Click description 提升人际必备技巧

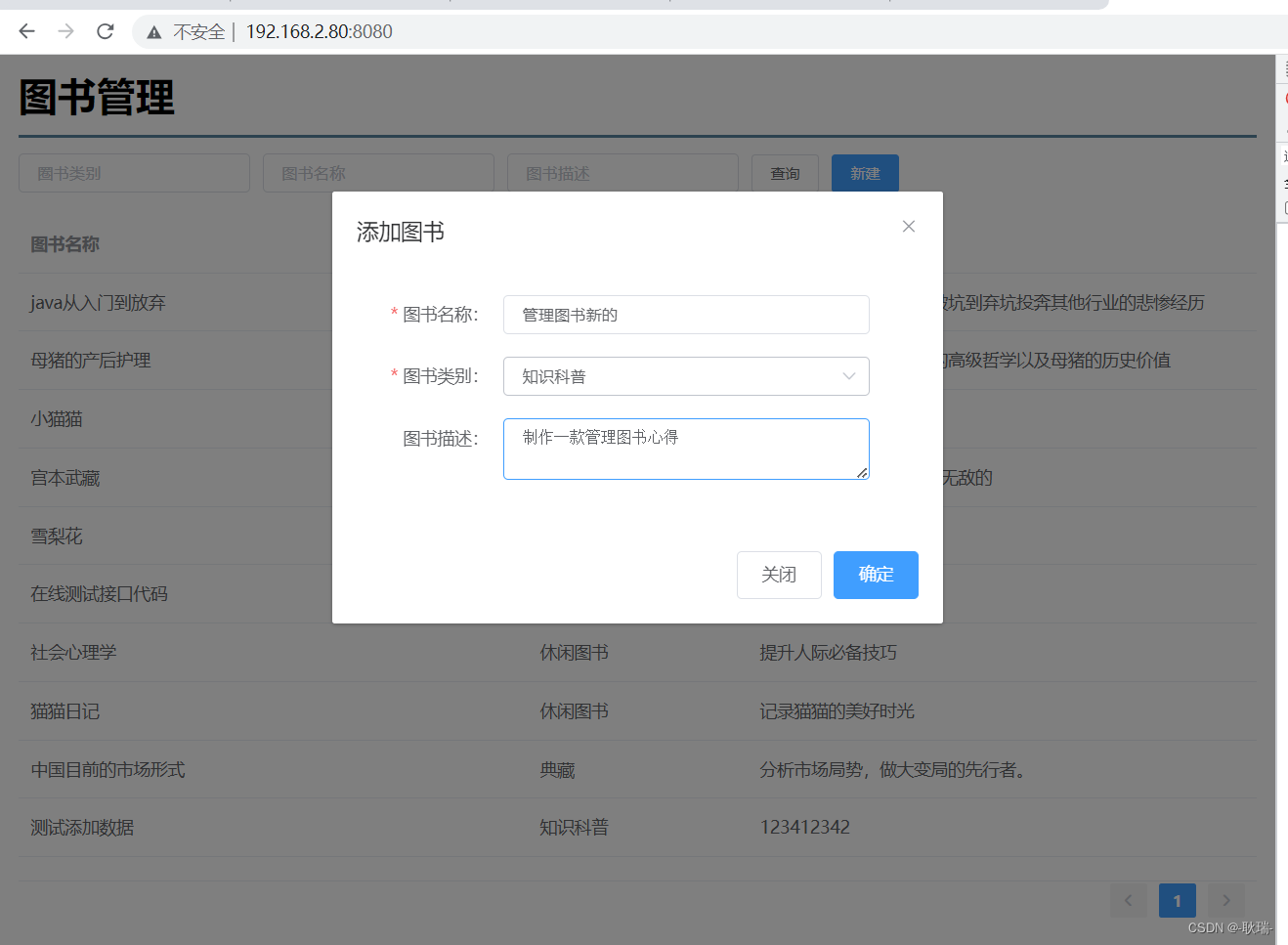click(x=829, y=653)
